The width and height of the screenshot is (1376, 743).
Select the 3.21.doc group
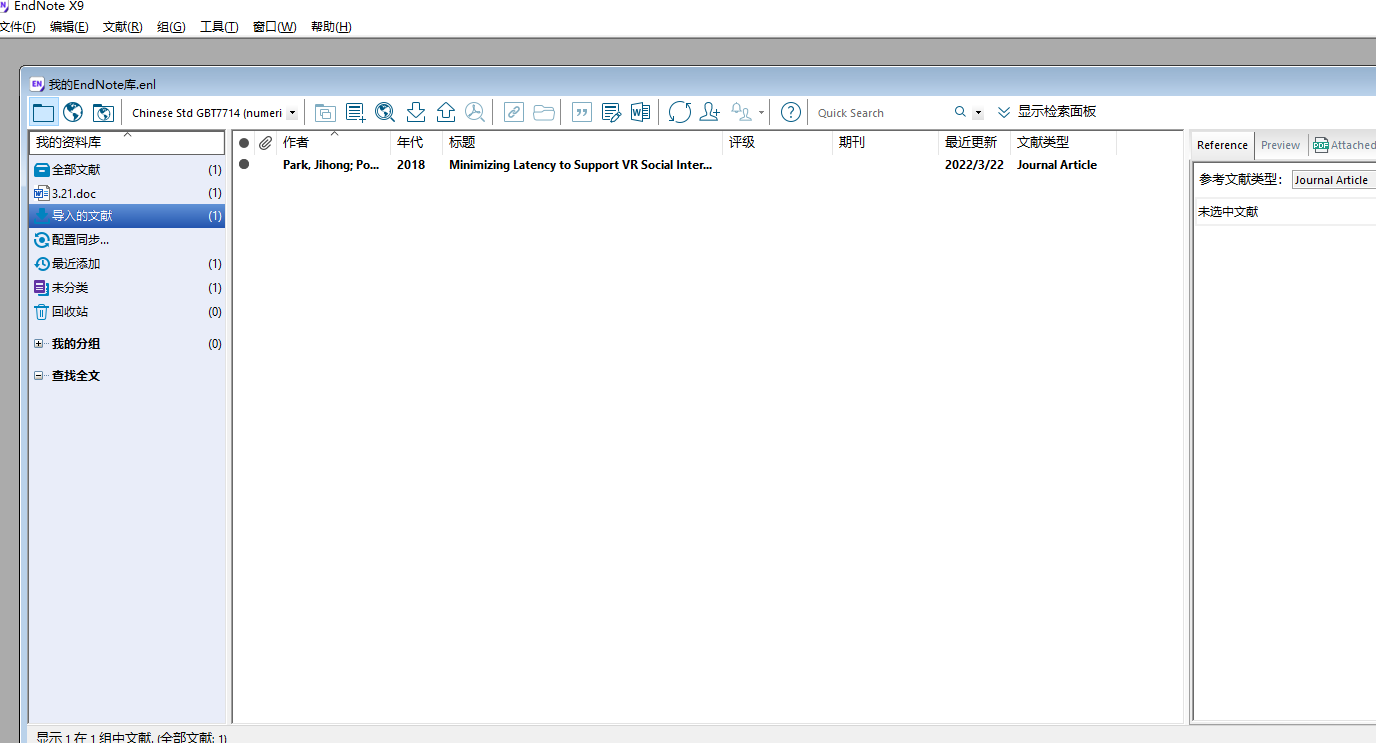(x=127, y=193)
